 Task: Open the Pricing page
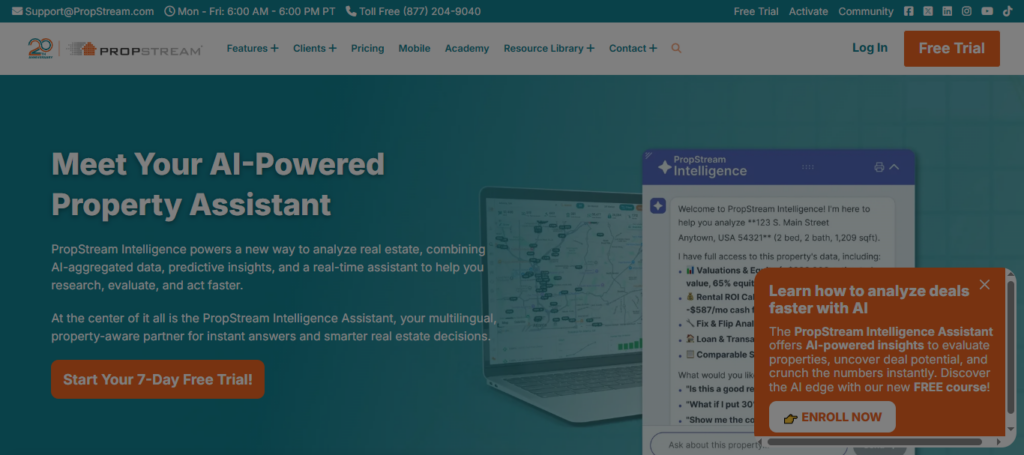tap(368, 48)
